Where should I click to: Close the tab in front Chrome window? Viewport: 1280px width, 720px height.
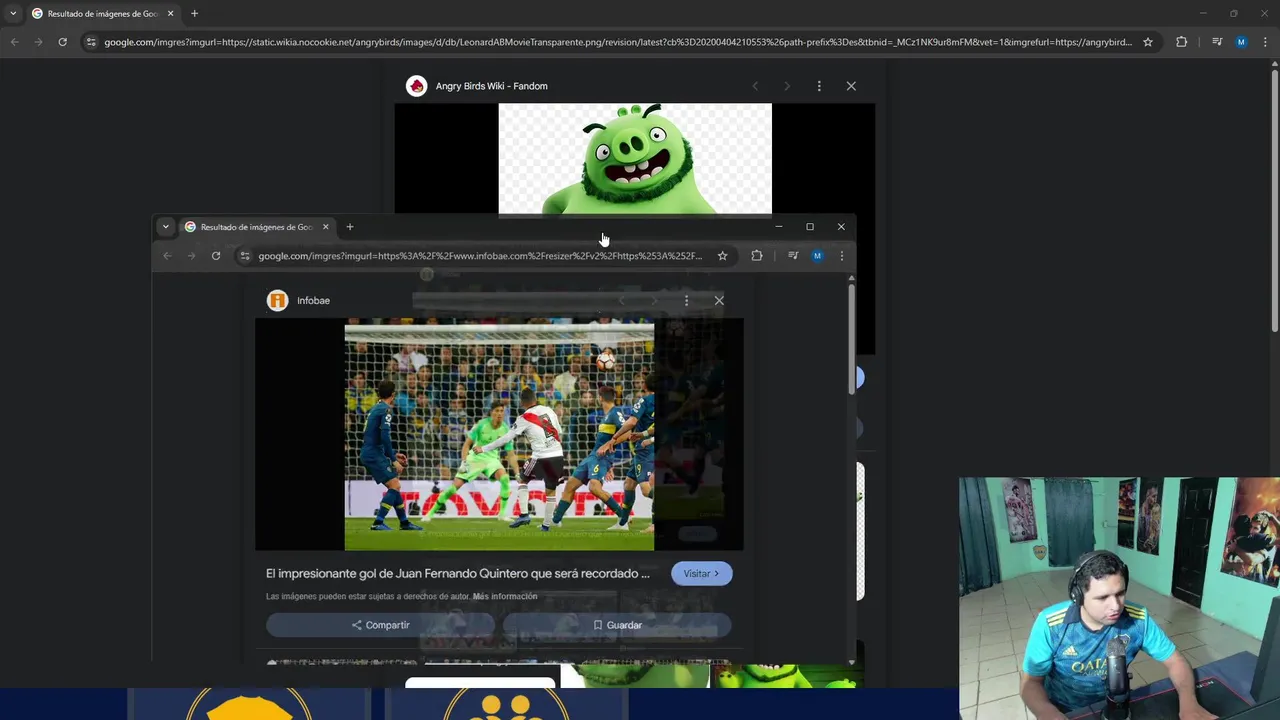tap(325, 227)
